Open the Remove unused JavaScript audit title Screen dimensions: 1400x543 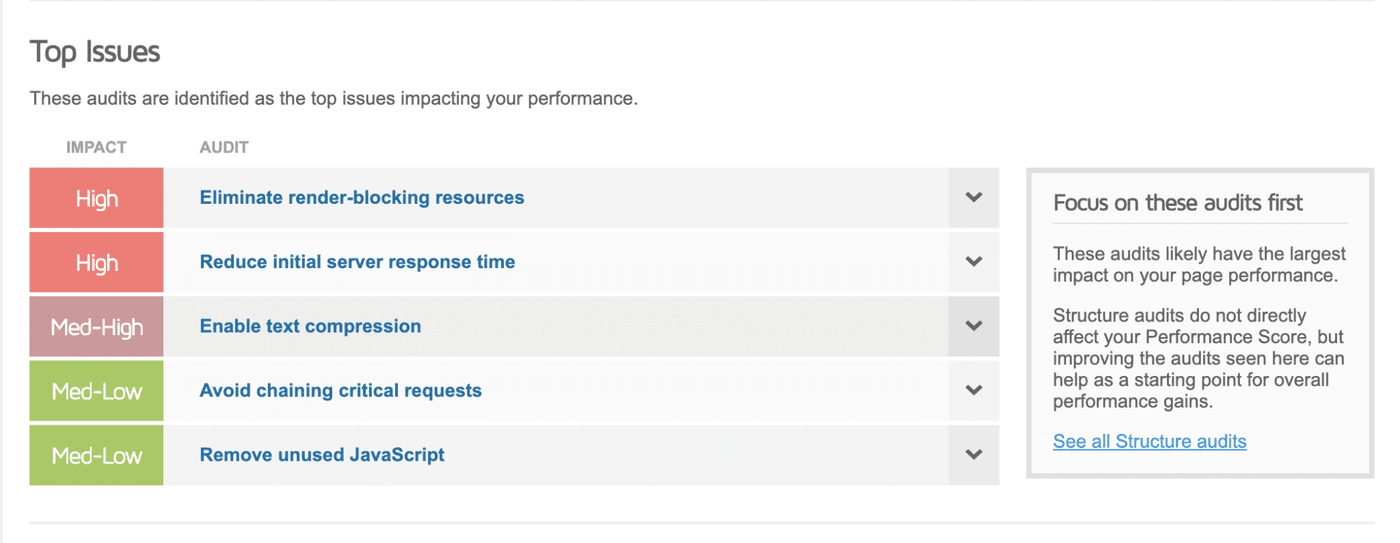(x=322, y=455)
